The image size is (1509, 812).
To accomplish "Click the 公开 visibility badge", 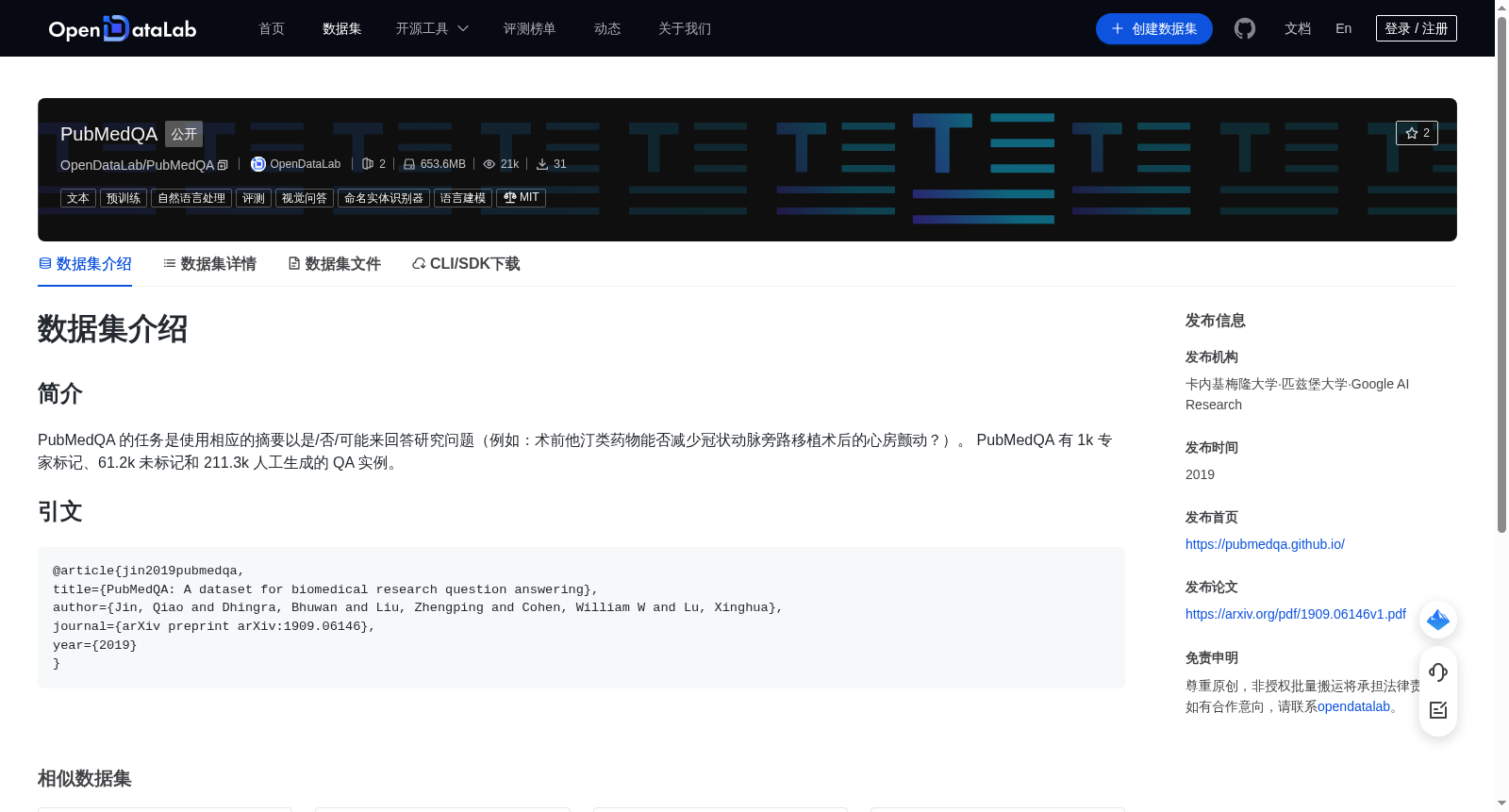I will coord(184,134).
